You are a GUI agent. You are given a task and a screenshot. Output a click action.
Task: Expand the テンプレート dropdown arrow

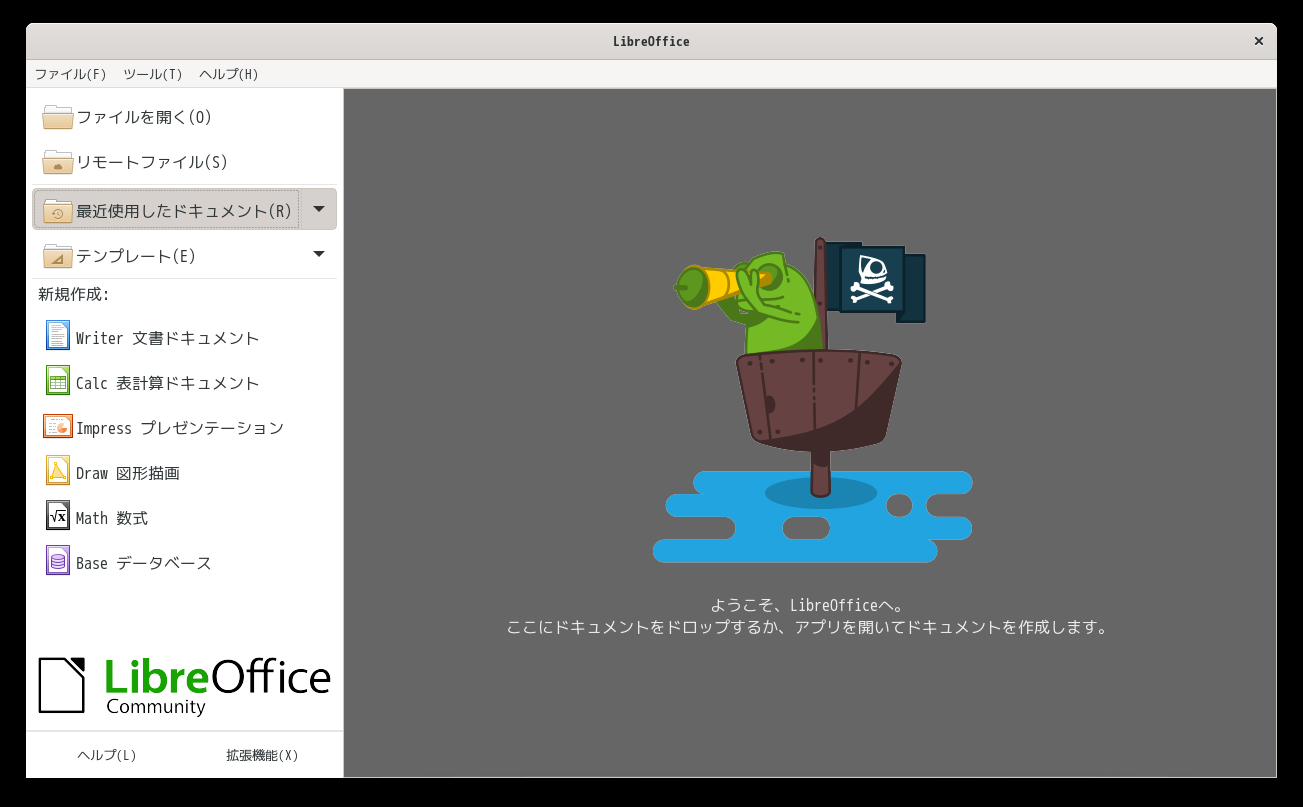coord(319,254)
